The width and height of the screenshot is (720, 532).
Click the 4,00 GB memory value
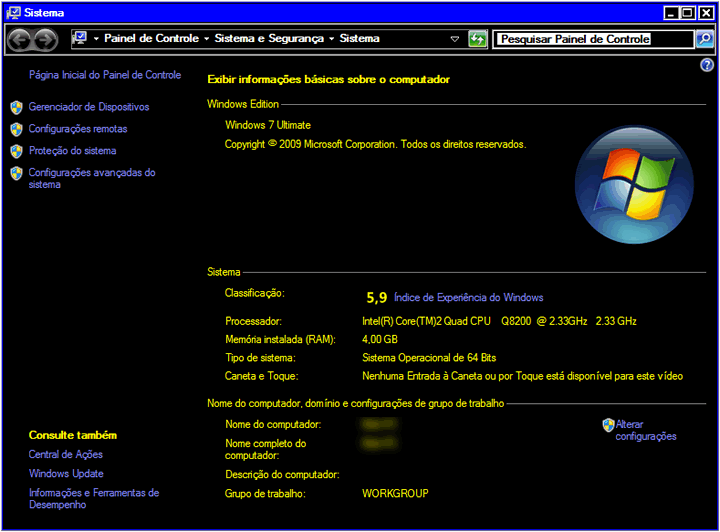coord(380,340)
